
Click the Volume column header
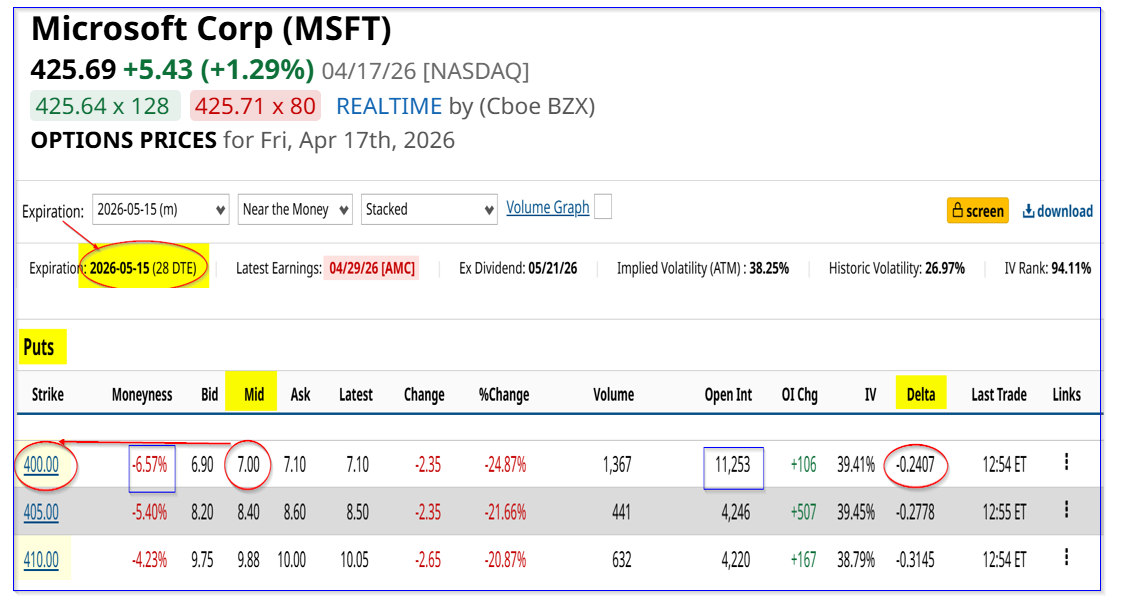point(613,395)
